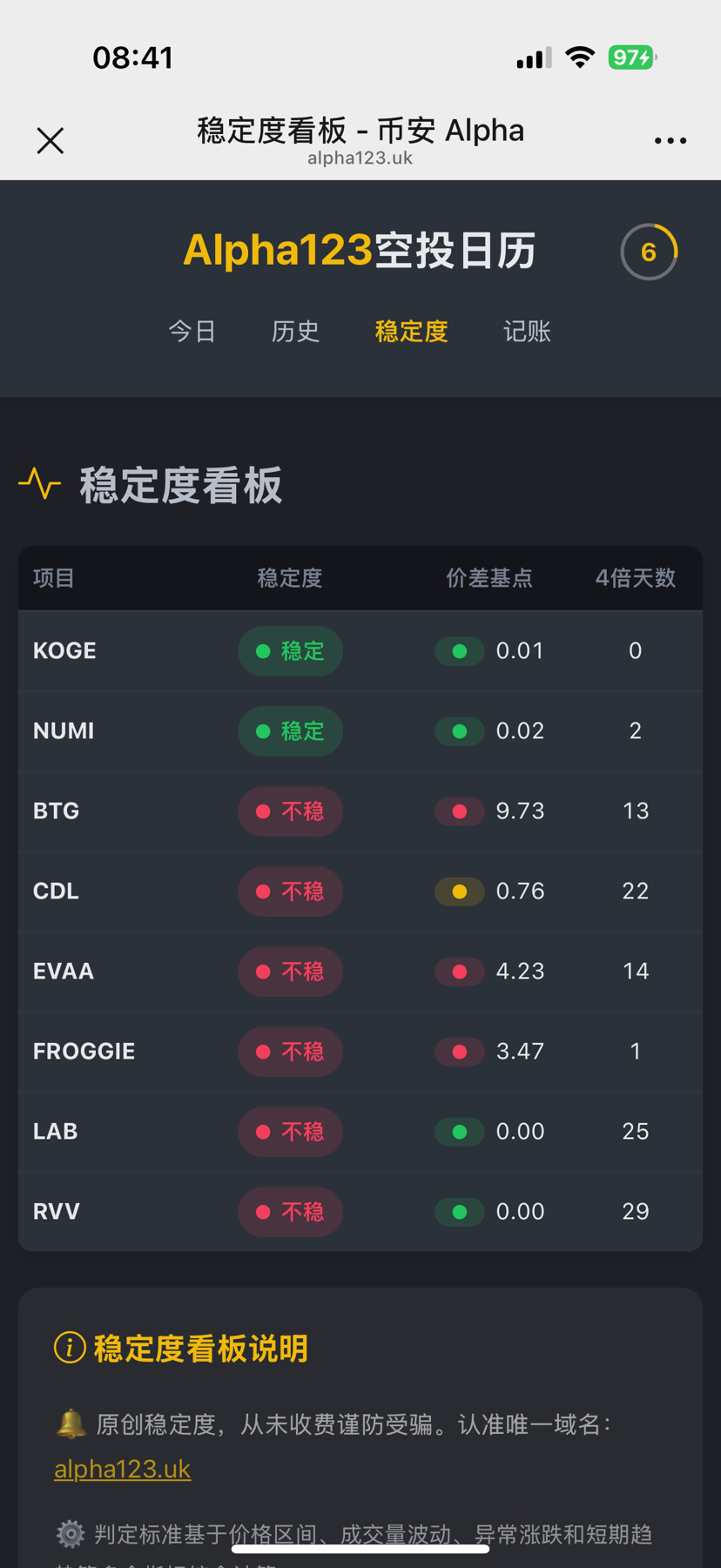Tap the Alpha123空投日历 site title
The height and width of the screenshot is (1568, 721).
pos(360,251)
